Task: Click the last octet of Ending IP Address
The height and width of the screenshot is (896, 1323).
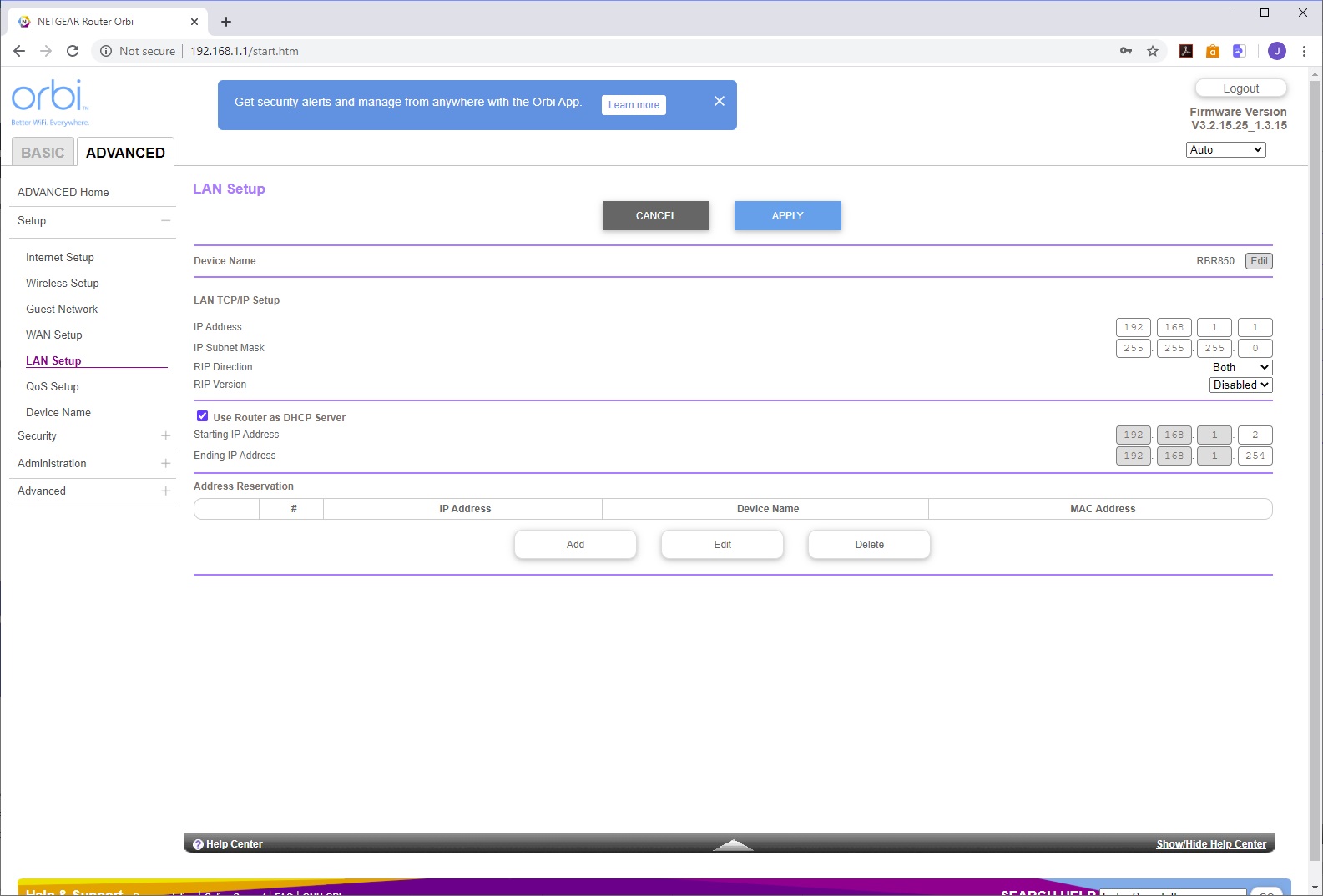Action: pos(1255,456)
